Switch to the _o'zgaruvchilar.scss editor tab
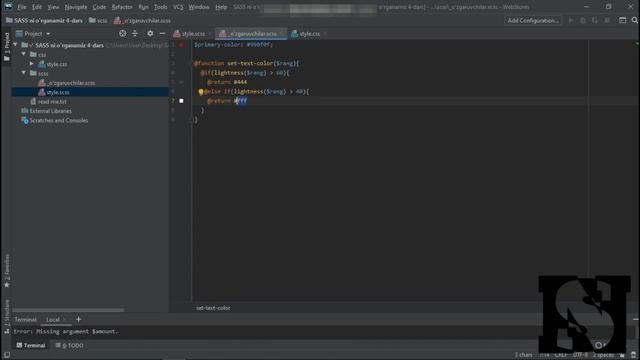The image size is (640, 360). coord(252,34)
